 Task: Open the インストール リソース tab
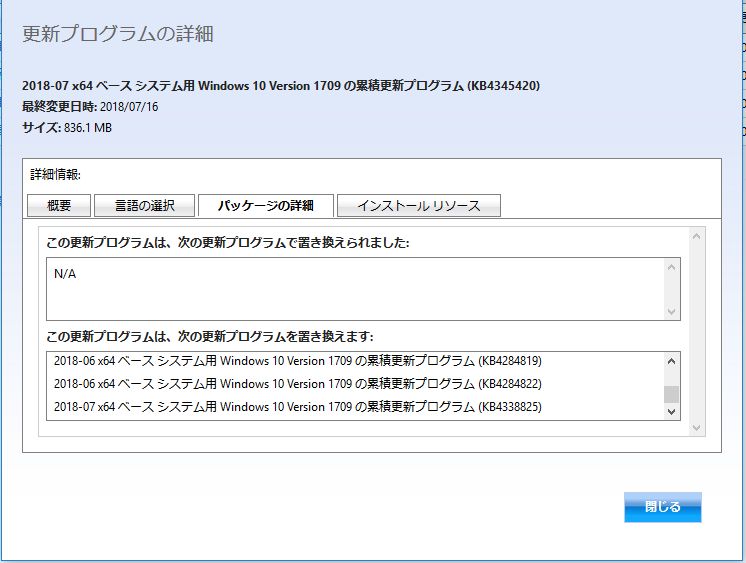click(x=419, y=206)
